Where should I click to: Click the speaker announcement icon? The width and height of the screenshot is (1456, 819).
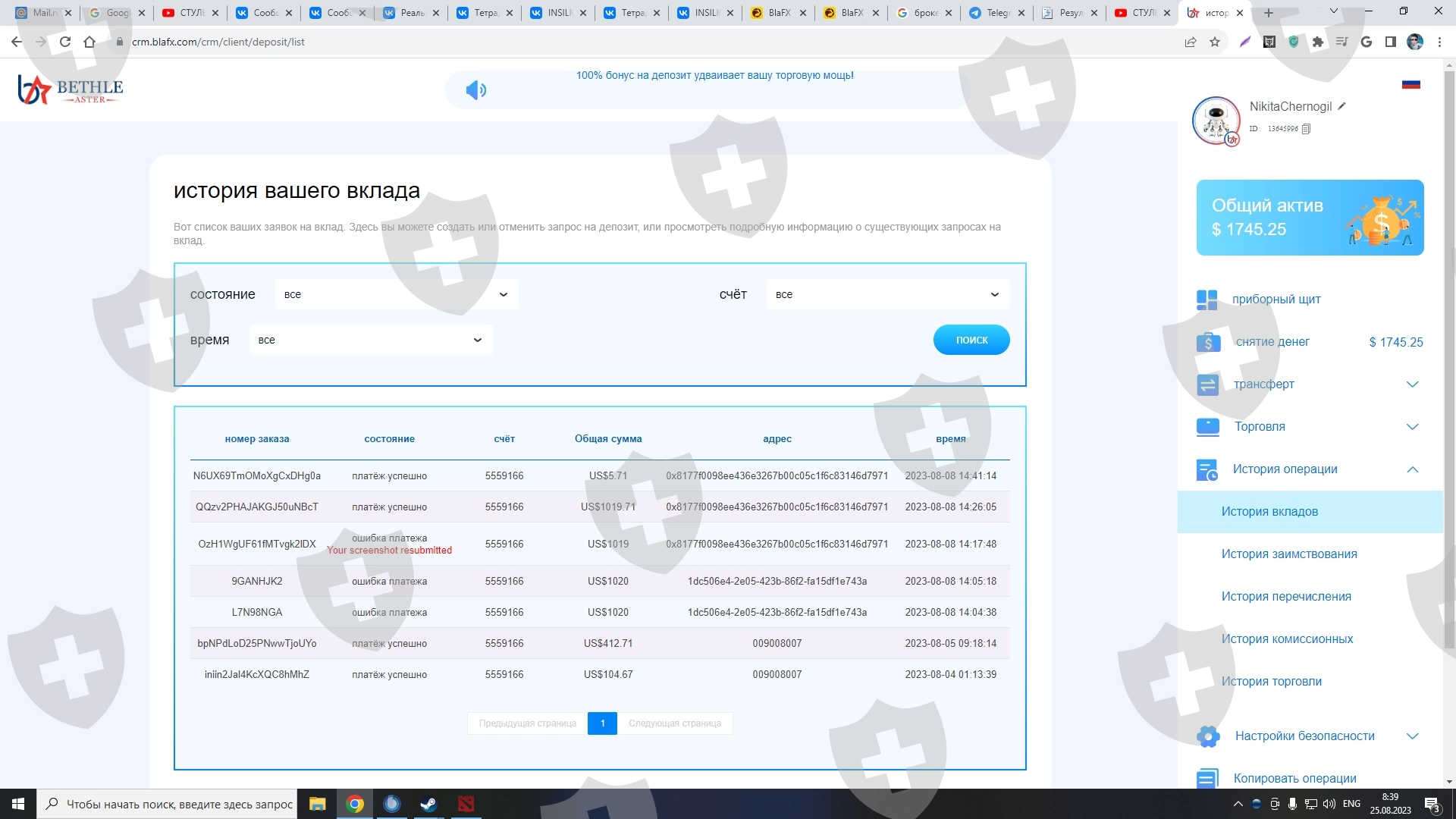tap(475, 90)
